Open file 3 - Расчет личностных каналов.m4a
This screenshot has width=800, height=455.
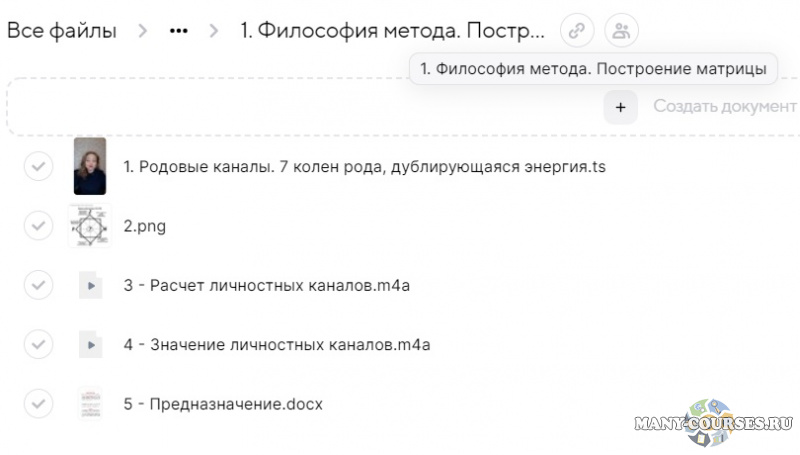pyautogui.click(x=267, y=286)
